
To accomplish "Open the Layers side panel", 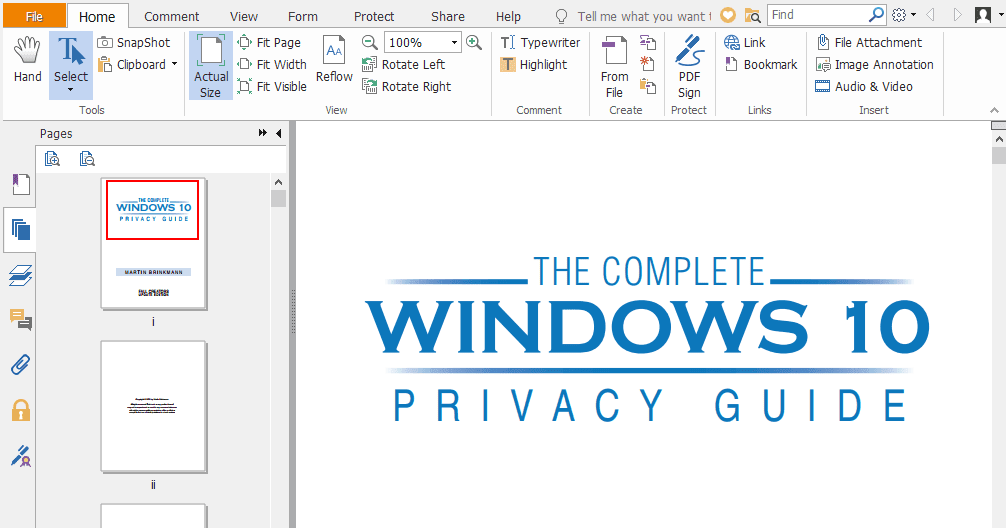I will (x=21, y=276).
